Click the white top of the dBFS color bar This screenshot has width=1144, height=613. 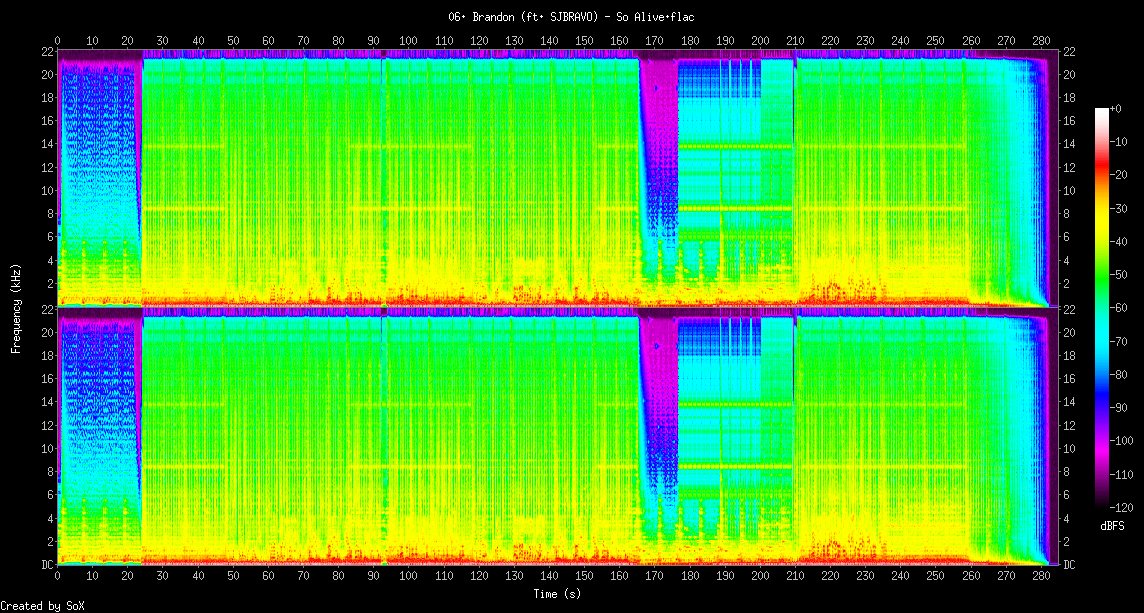click(x=1101, y=113)
